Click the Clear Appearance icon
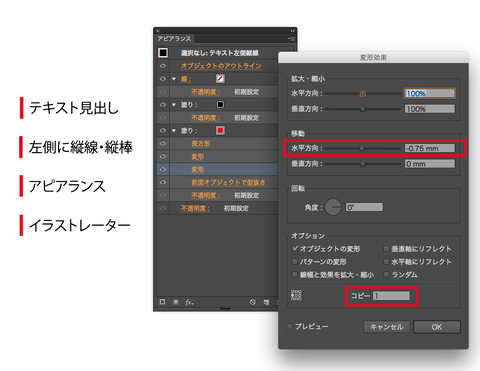 click(253, 302)
